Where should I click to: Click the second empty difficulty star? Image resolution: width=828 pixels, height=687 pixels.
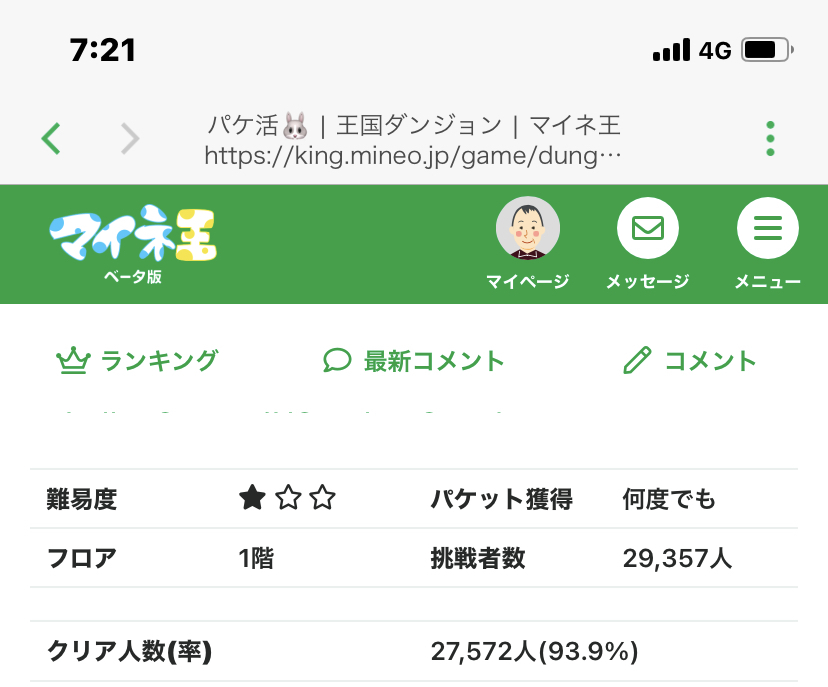pos(288,498)
